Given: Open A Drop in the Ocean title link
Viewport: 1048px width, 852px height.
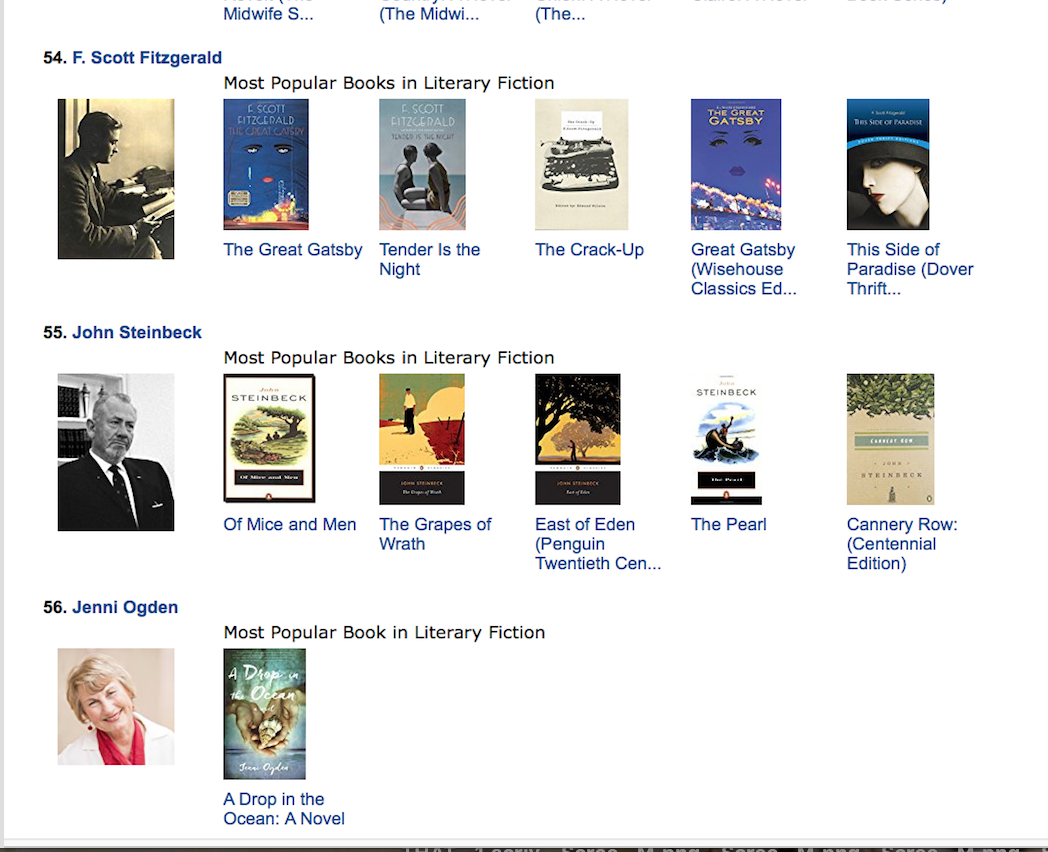Looking at the screenshot, I should 284,809.
